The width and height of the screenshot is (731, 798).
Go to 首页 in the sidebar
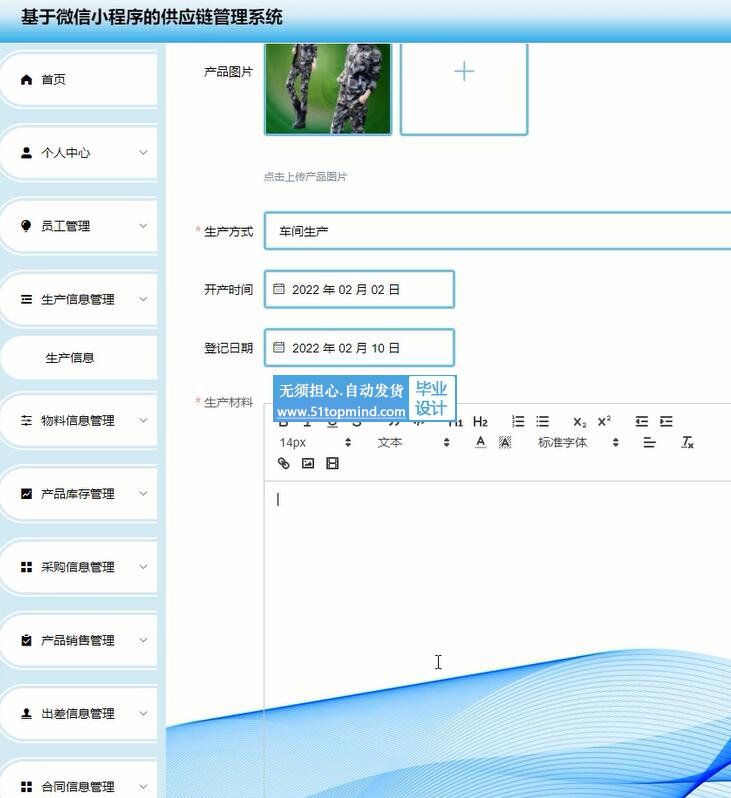[79, 79]
